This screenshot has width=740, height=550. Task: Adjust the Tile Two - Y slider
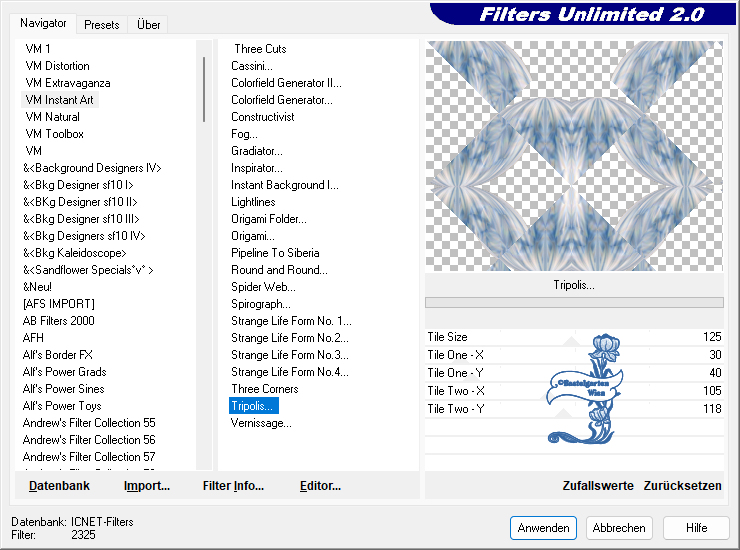(x=574, y=409)
